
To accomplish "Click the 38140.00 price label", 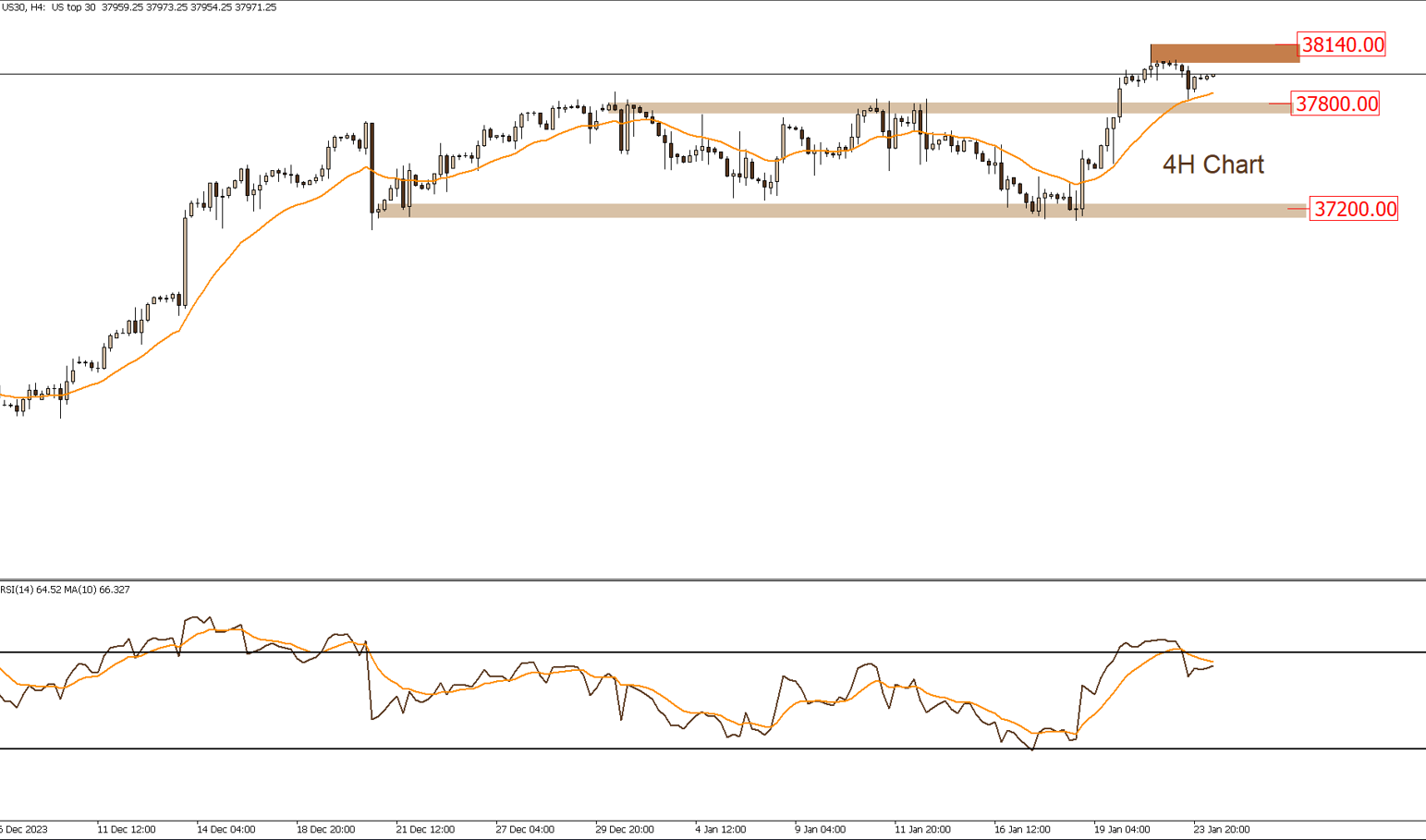I will pos(1339,43).
